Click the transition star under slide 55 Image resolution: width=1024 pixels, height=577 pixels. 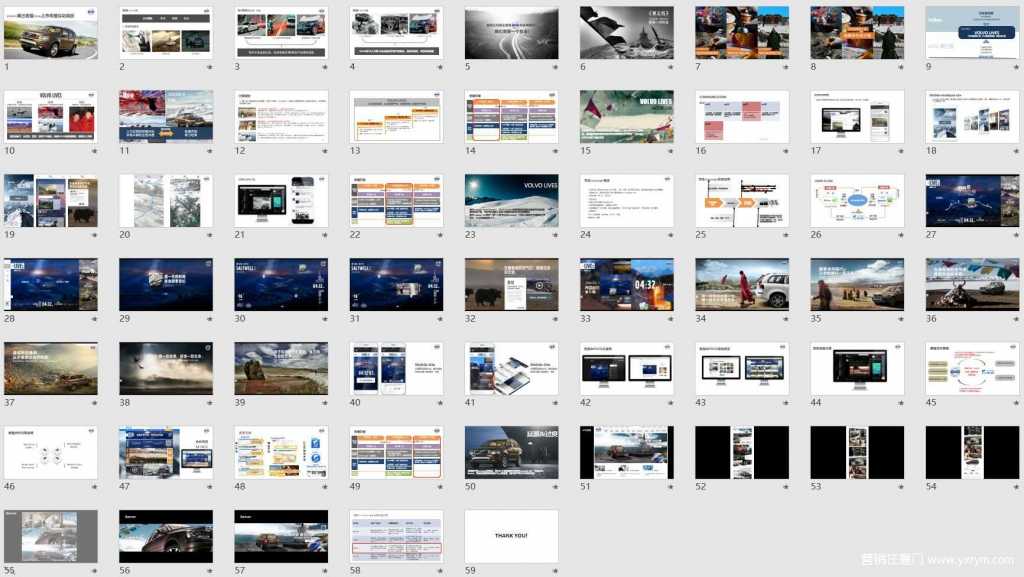[x=95, y=571]
